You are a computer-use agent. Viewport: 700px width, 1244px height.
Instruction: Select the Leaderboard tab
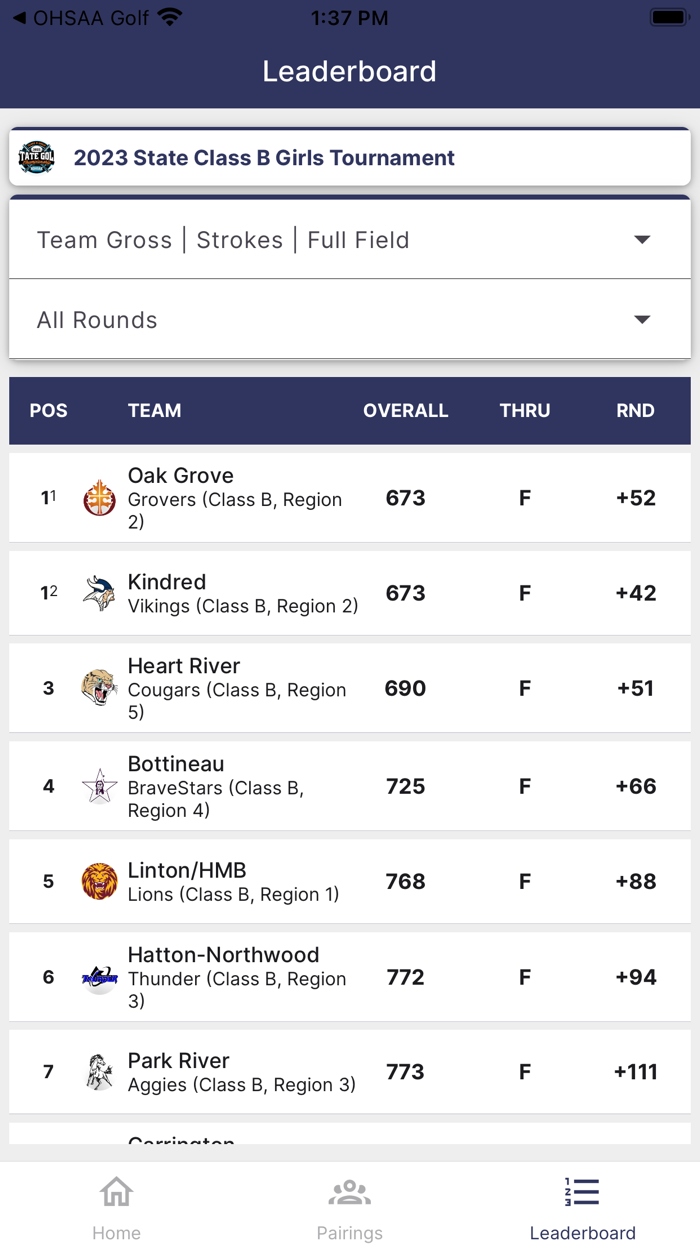coord(582,1202)
